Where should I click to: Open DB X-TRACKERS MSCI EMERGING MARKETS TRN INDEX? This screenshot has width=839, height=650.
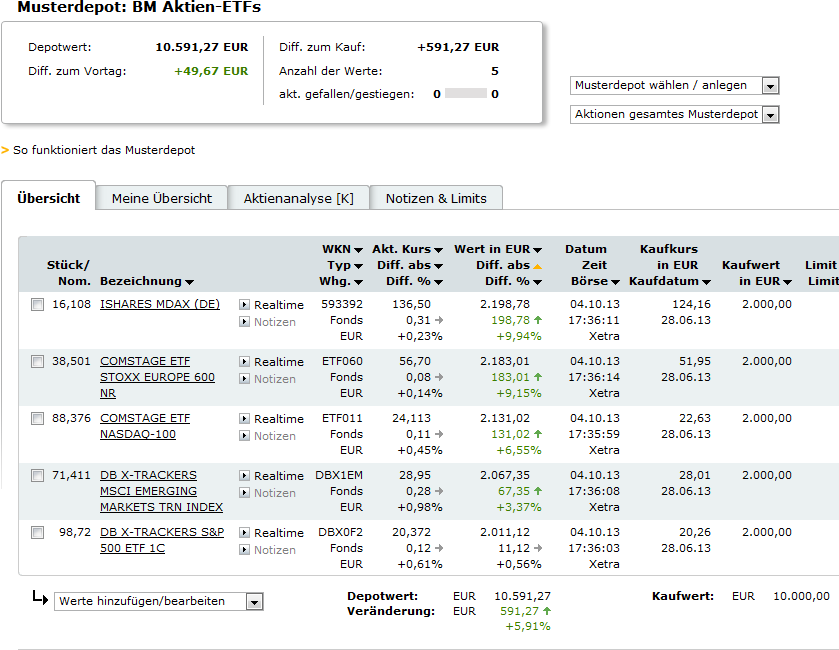162,491
